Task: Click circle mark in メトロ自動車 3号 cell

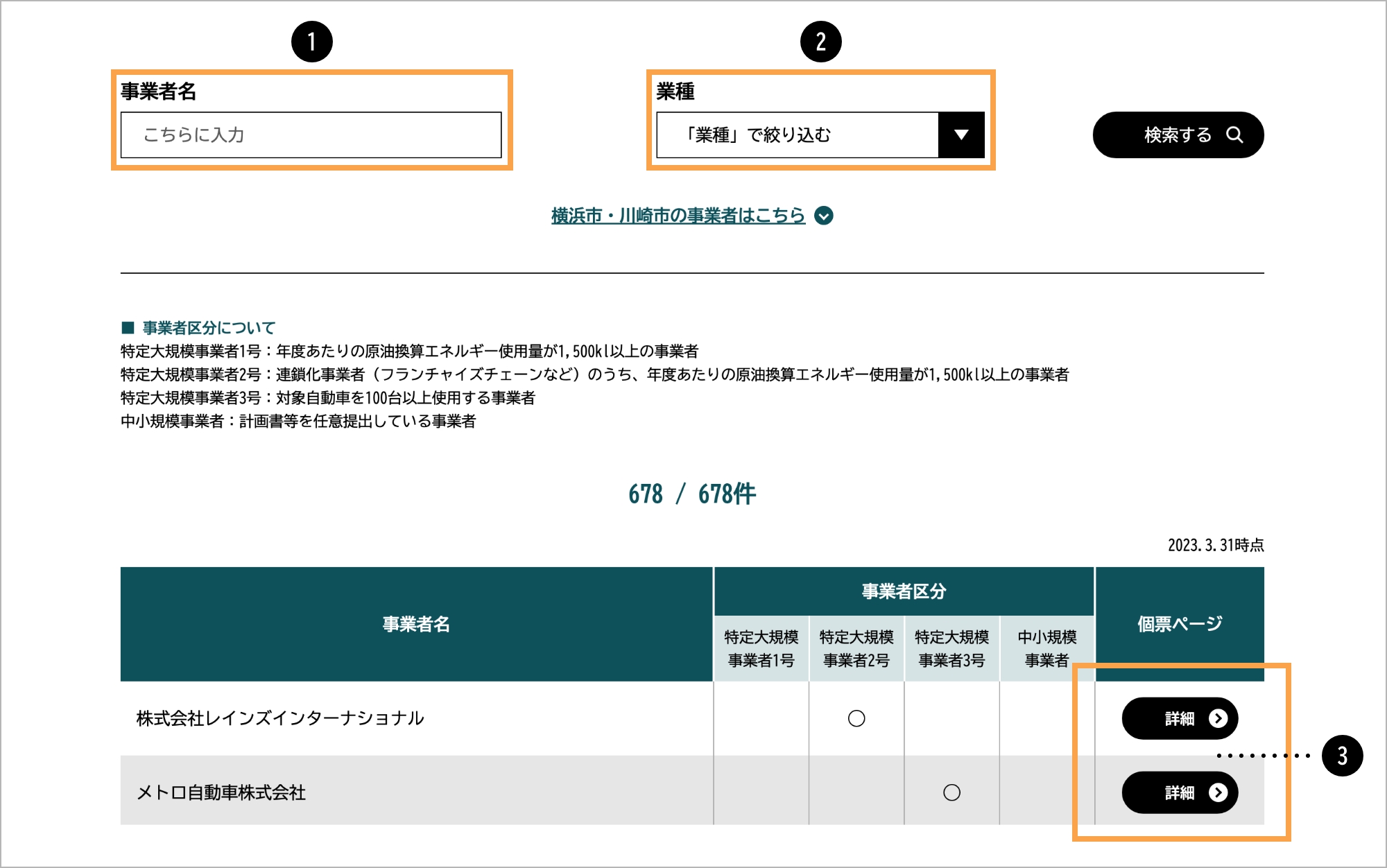Action: (951, 792)
